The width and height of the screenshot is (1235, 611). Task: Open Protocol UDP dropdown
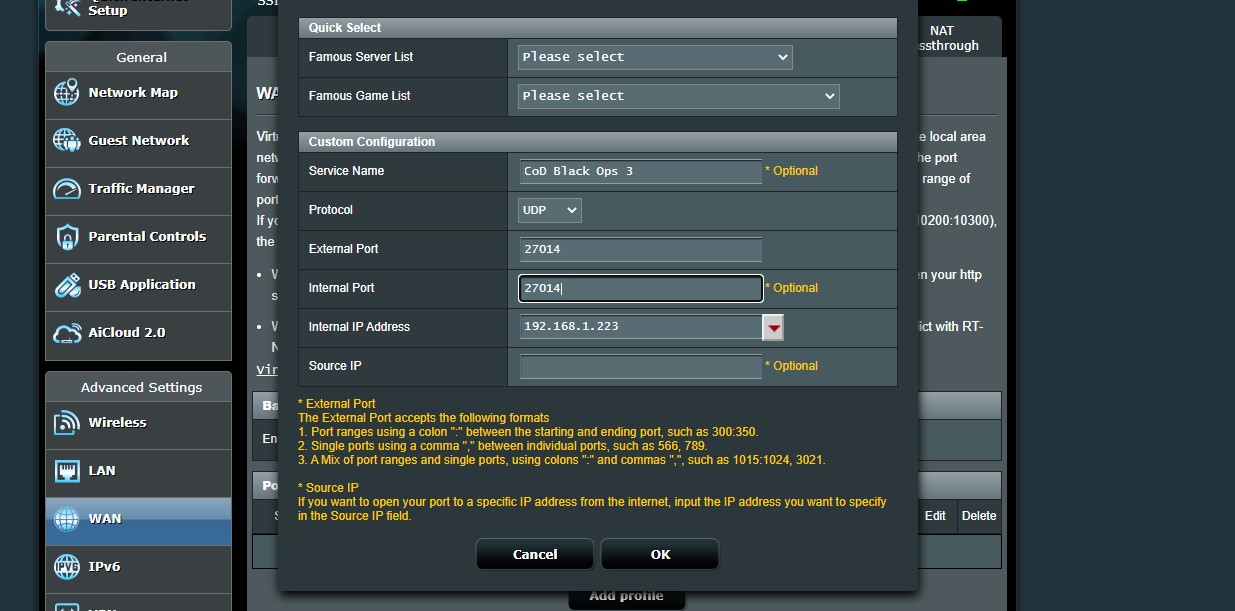pyautogui.click(x=549, y=210)
